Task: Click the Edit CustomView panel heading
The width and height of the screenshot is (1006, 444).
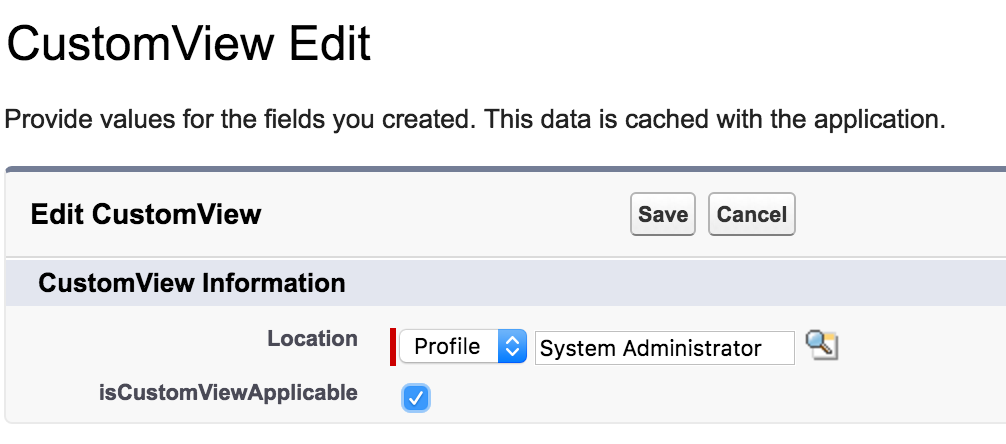Action: (x=146, y=213)
